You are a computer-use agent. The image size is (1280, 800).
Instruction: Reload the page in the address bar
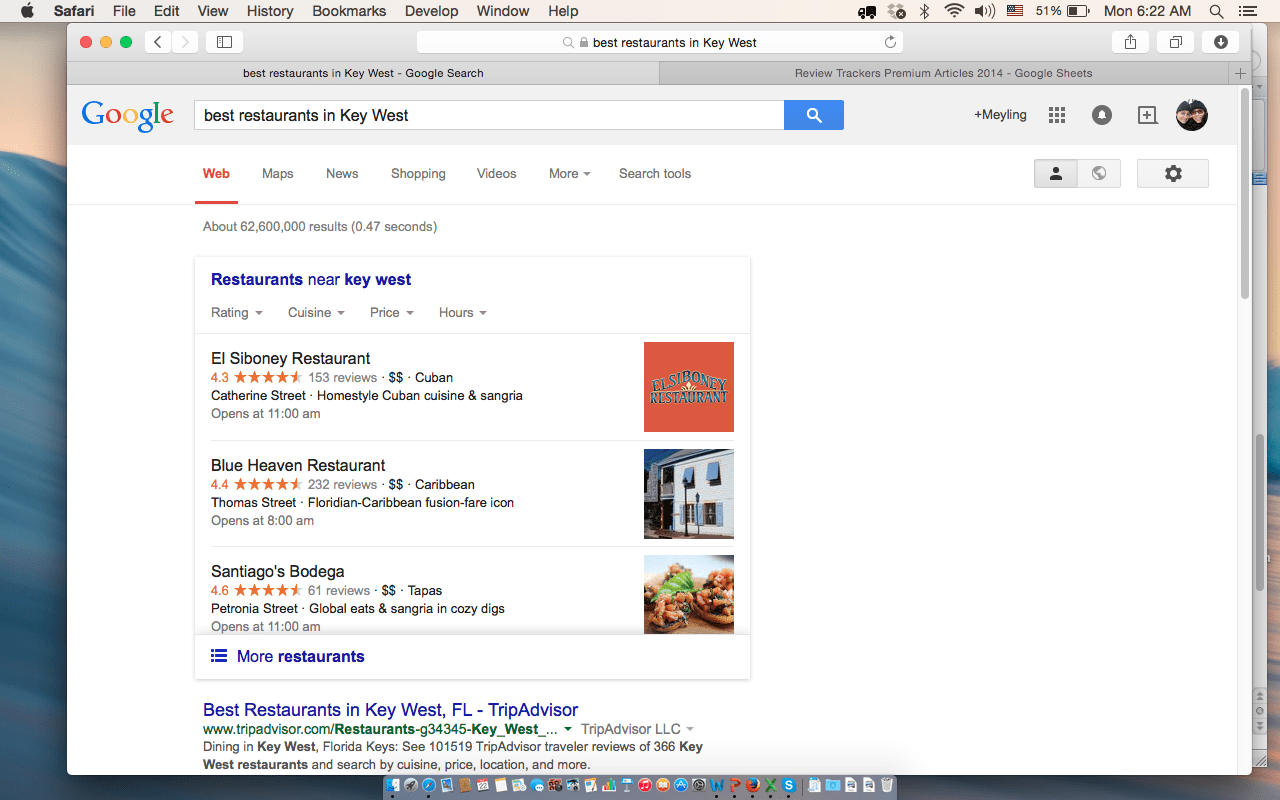[890, 42]
